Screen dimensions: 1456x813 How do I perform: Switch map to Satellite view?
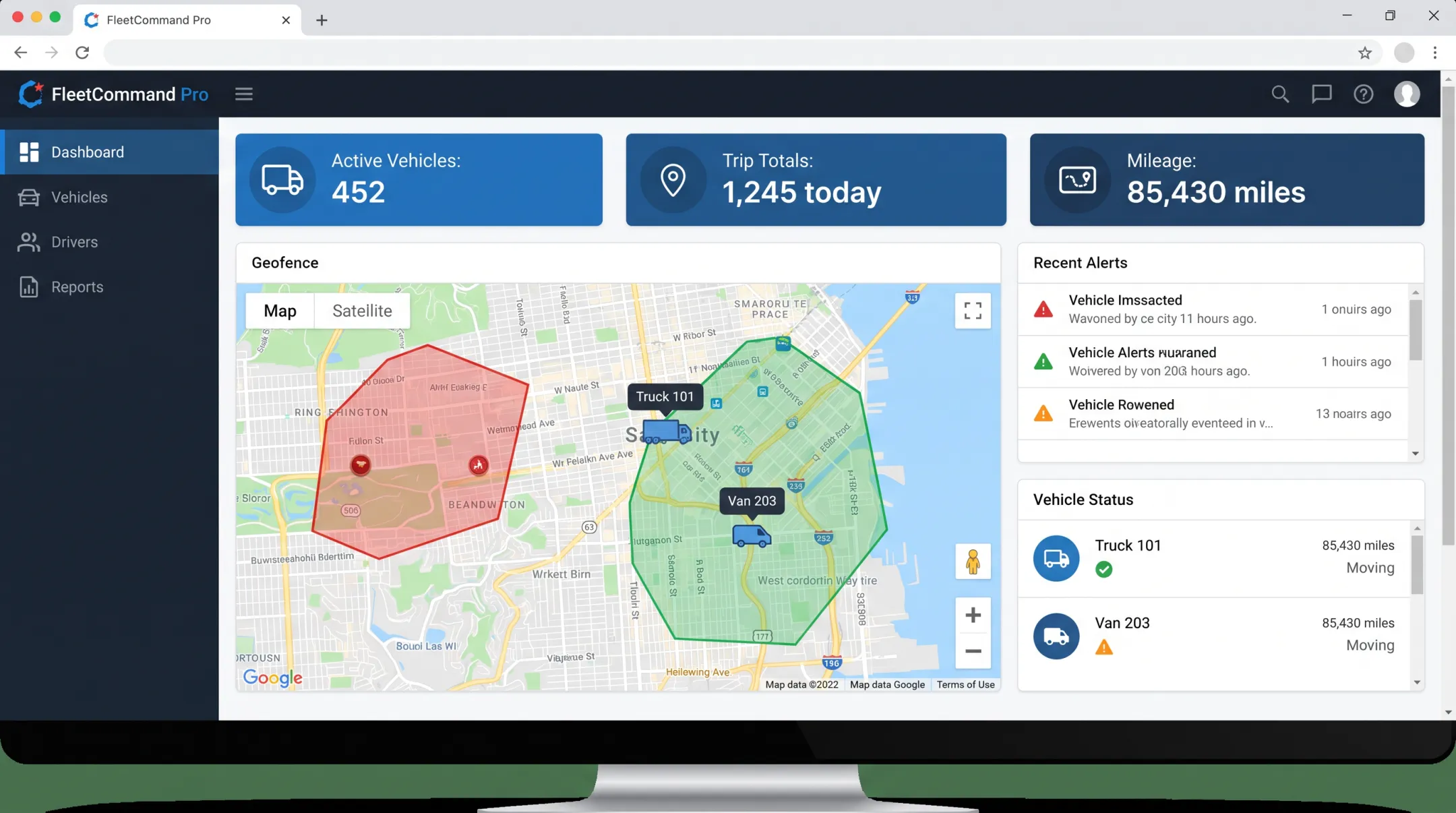pos(362,311)
